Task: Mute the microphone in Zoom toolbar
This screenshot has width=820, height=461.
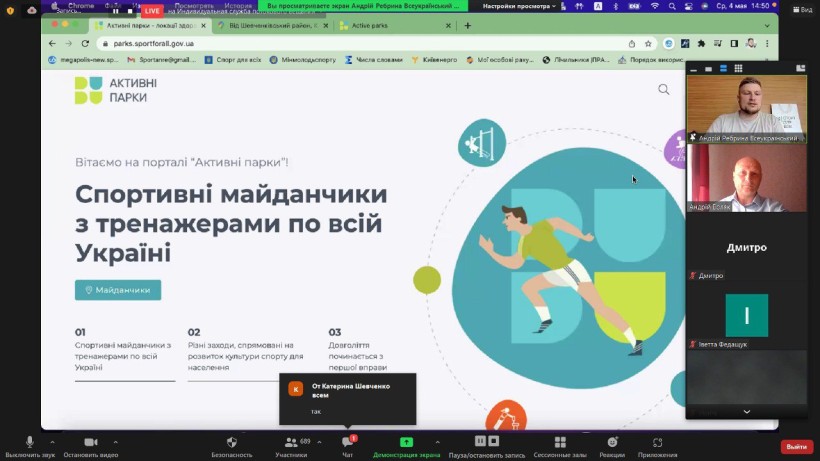Action: (30, 442)
